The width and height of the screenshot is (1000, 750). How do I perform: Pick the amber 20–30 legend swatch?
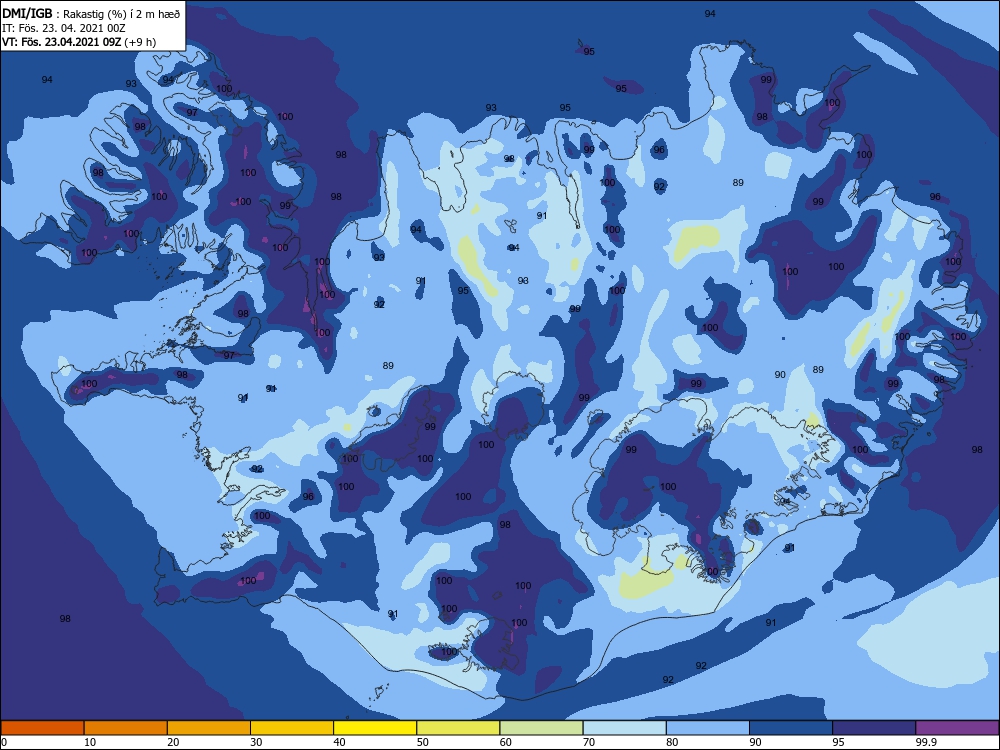click(x=209, y=728)
